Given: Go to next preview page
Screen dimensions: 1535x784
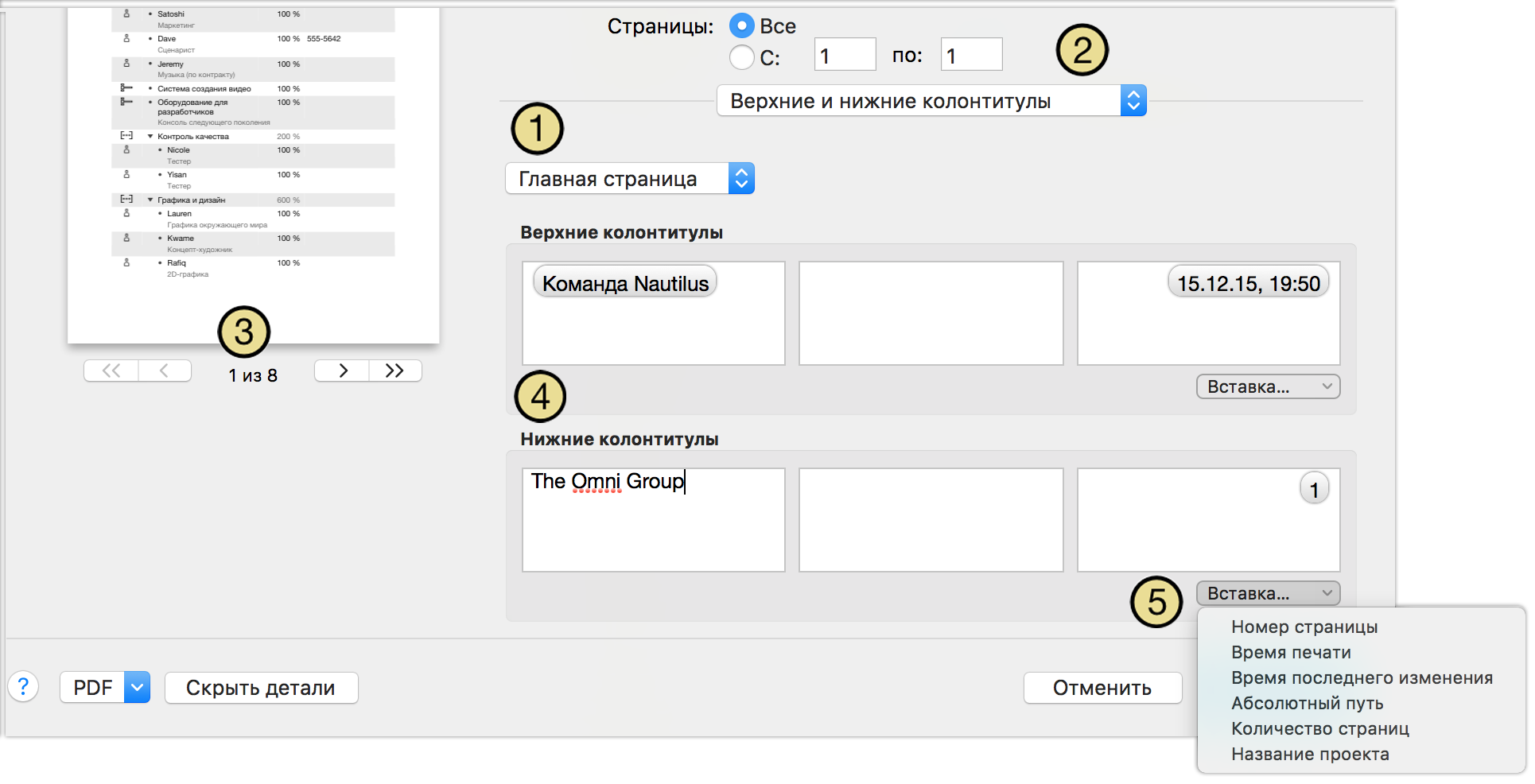Looking at the screenshot, I should (x=342, y=371).
